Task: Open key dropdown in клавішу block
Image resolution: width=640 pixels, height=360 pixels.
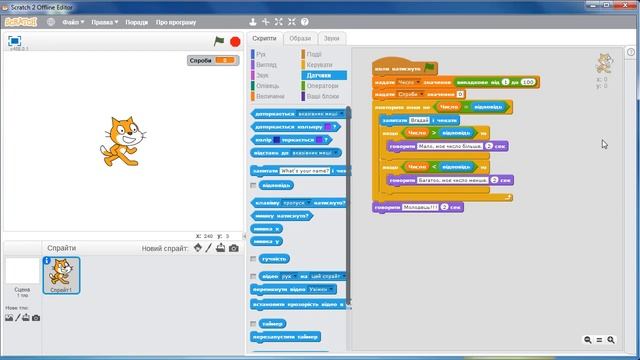Action: click(309, 203)
